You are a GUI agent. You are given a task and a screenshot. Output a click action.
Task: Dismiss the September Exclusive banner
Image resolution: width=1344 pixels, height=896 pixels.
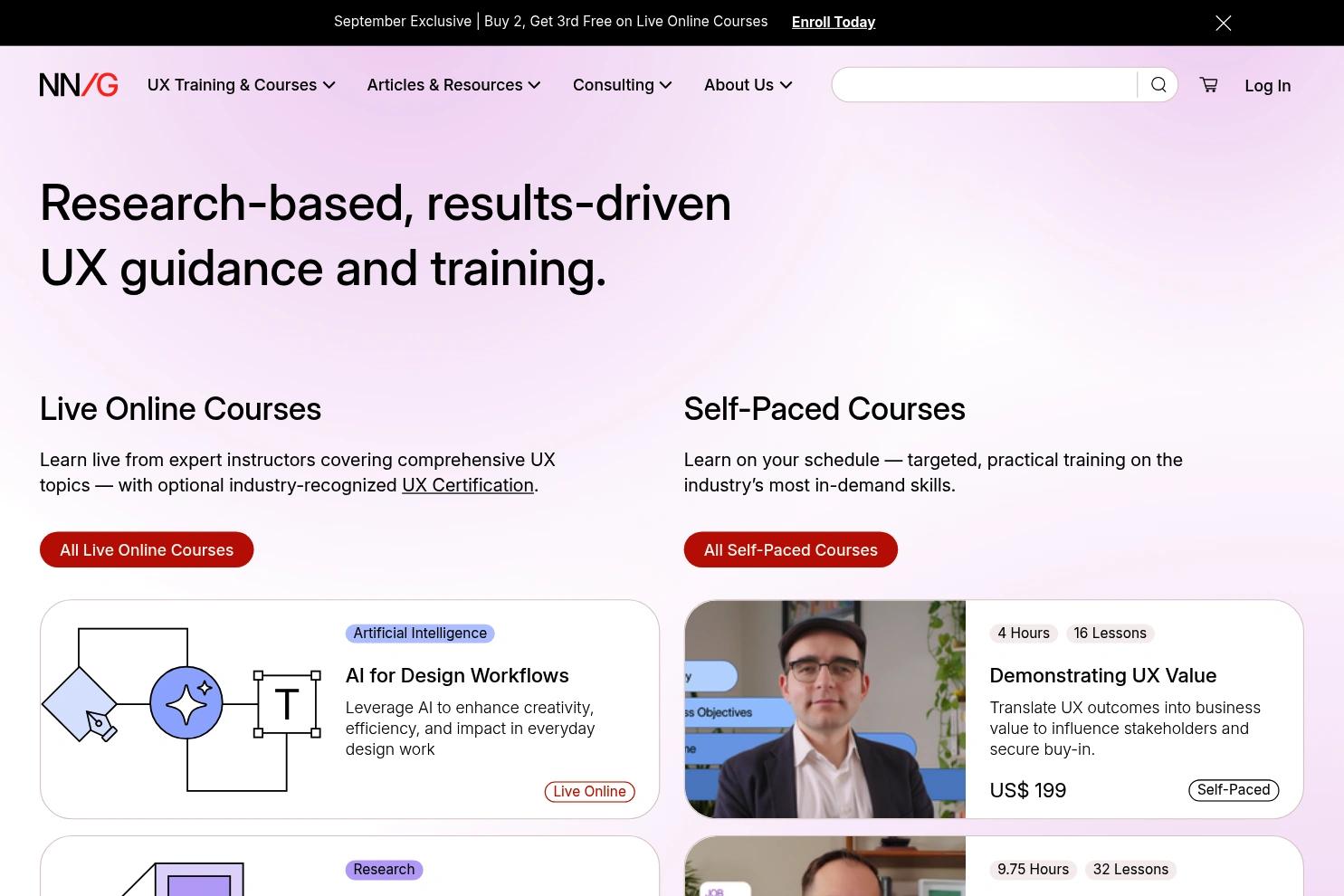(x=1223, y=23)
